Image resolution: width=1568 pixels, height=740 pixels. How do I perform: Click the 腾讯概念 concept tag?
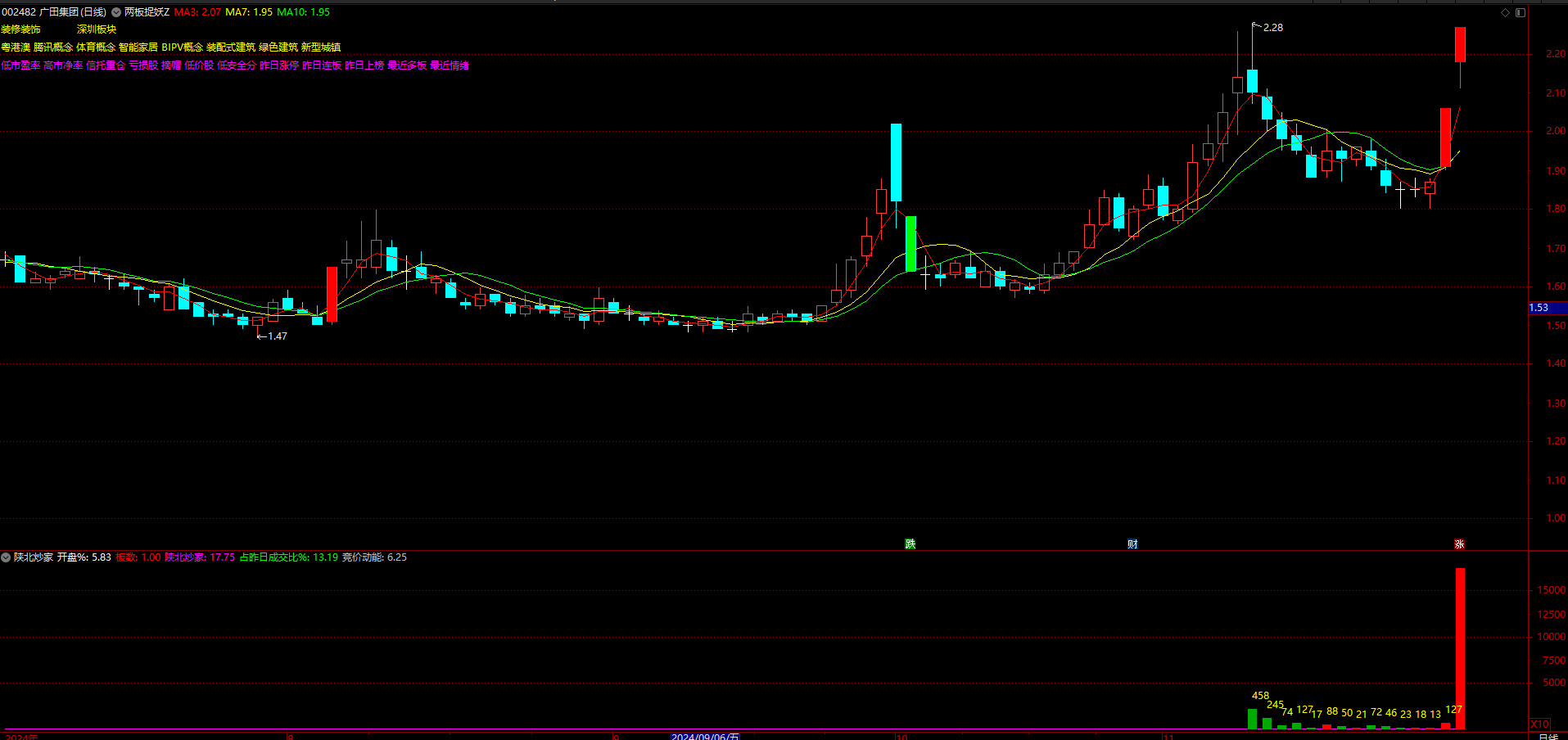coord(53,47)
